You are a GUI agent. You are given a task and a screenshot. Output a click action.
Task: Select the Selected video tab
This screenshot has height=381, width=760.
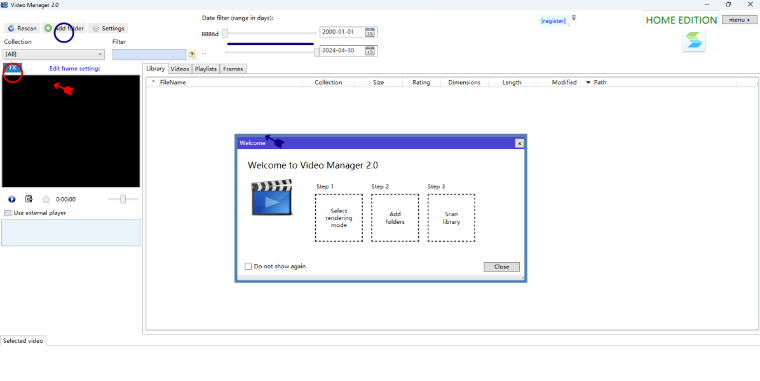[x=23, y=341]
